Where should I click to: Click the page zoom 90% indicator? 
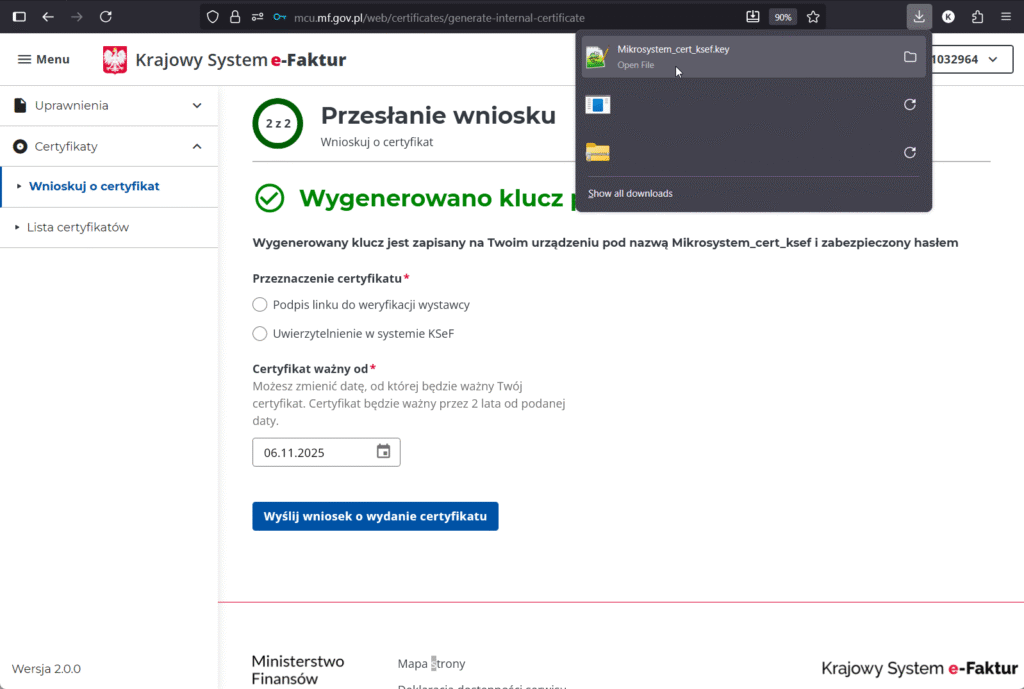(x=783, y=17)
